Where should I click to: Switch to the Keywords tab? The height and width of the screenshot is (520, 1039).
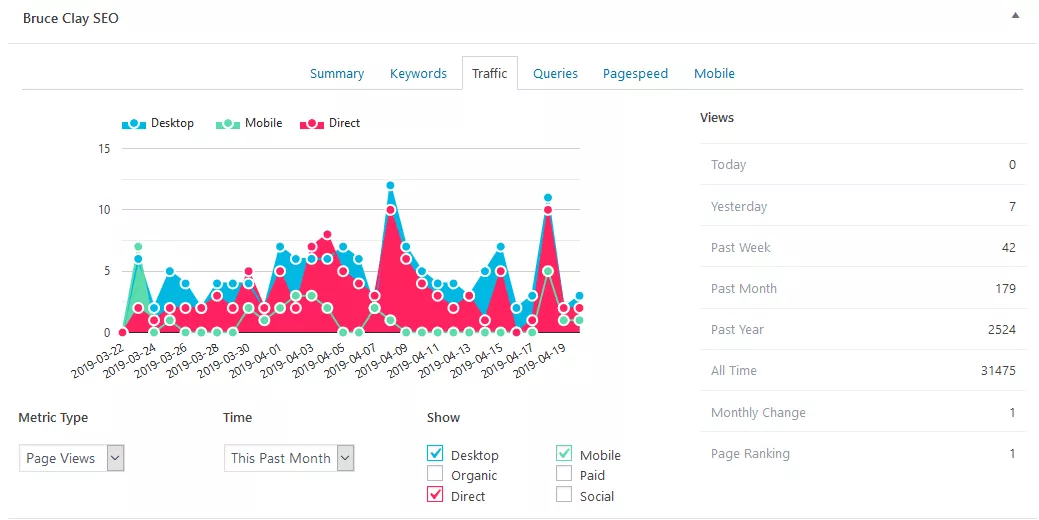point(418,74)
